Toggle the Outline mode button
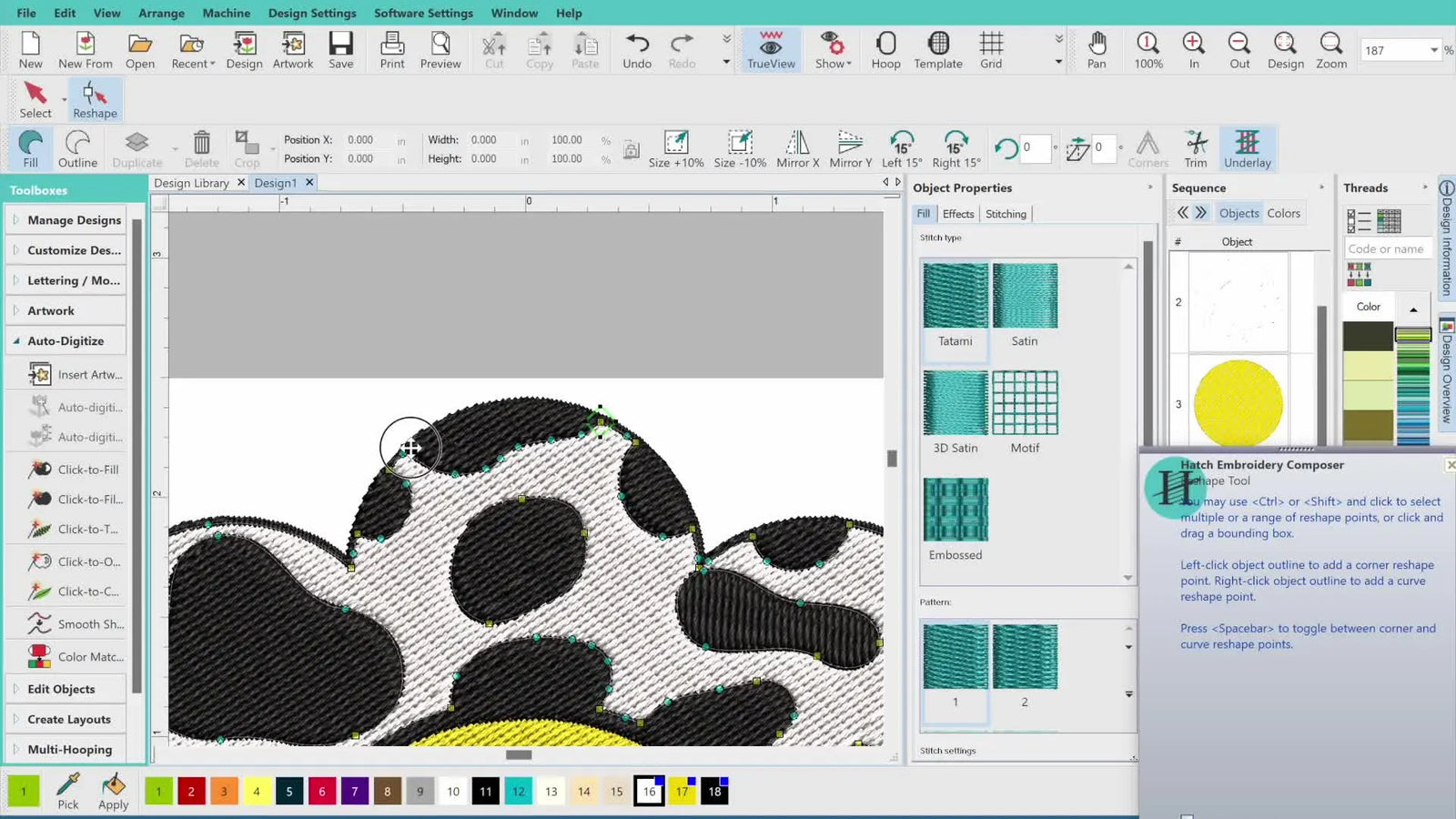1456x819 pixels. pos(77,148)
